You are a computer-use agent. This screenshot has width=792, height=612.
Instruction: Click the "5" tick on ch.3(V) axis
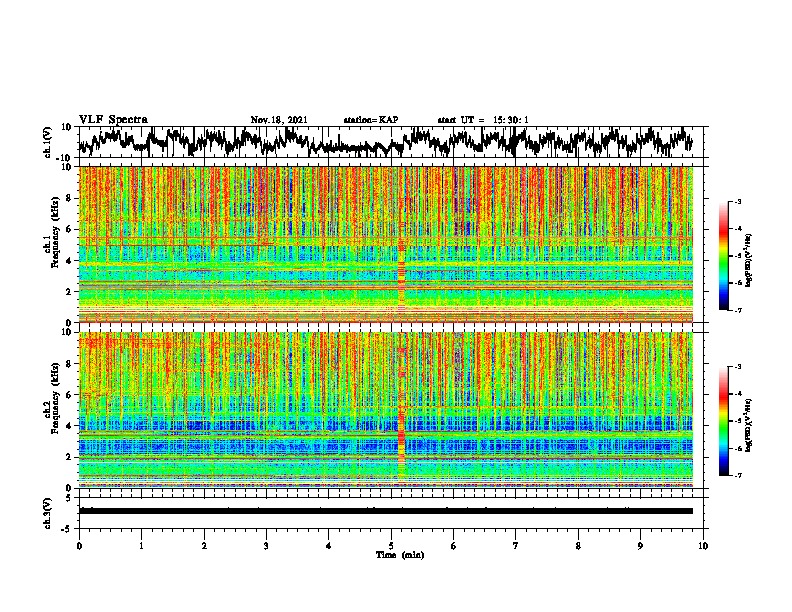pyautogui.click(x=69, y=498)
